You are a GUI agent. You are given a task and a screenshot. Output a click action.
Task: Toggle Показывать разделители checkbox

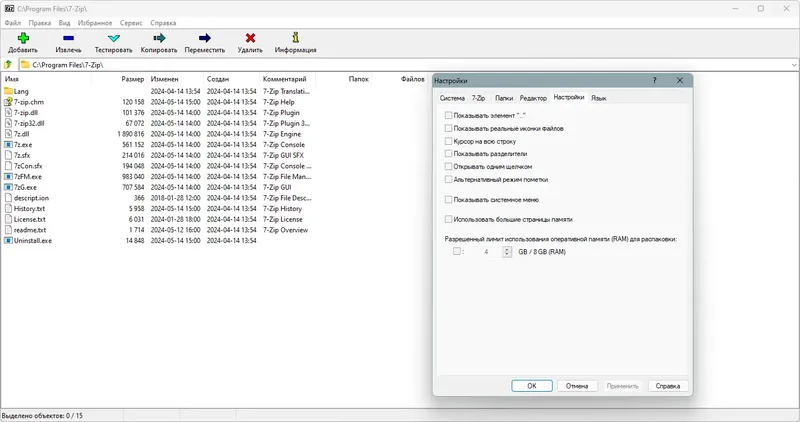(448, 153)
